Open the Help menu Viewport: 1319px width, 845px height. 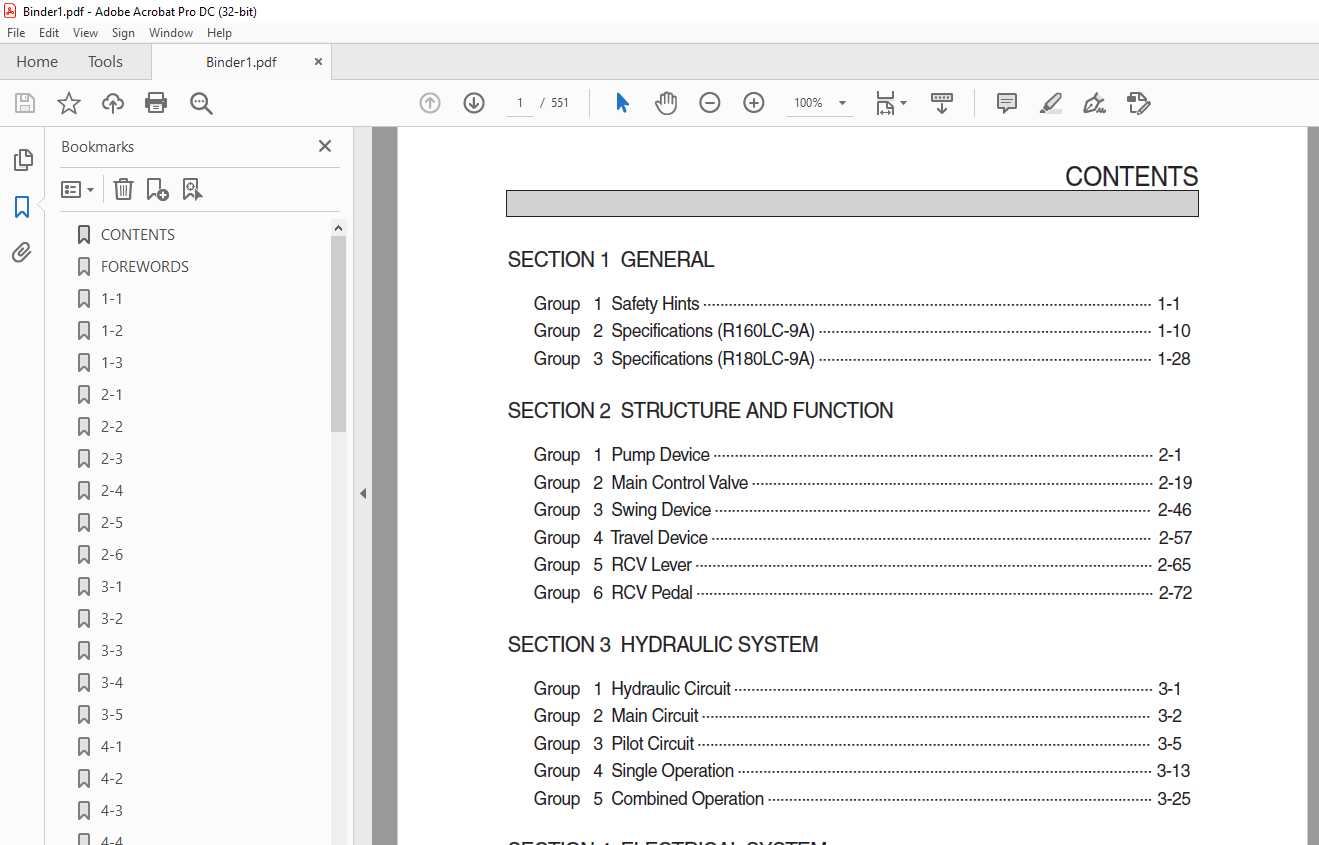click(219, 33)
